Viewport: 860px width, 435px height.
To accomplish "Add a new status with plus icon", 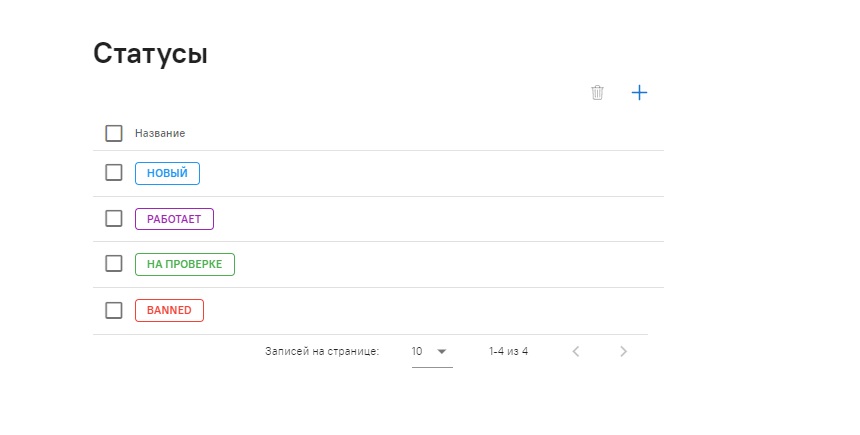I will [640, 93].
